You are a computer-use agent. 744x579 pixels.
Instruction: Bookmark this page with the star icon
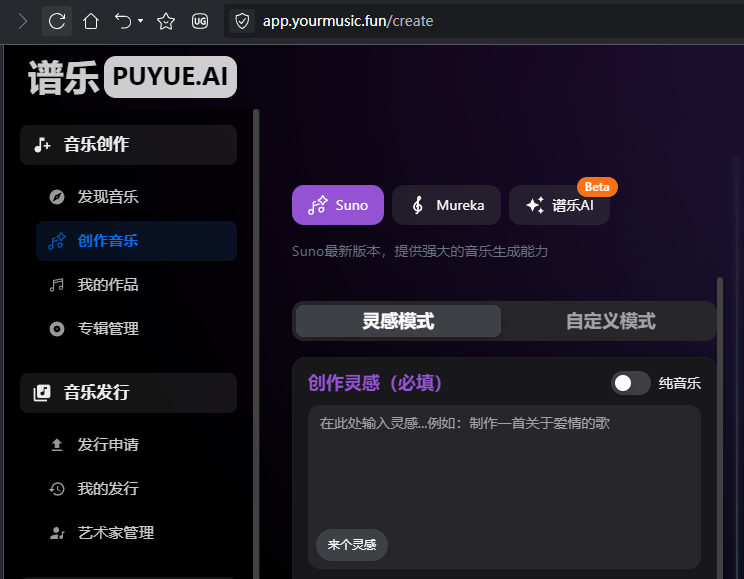pos(166,21)
